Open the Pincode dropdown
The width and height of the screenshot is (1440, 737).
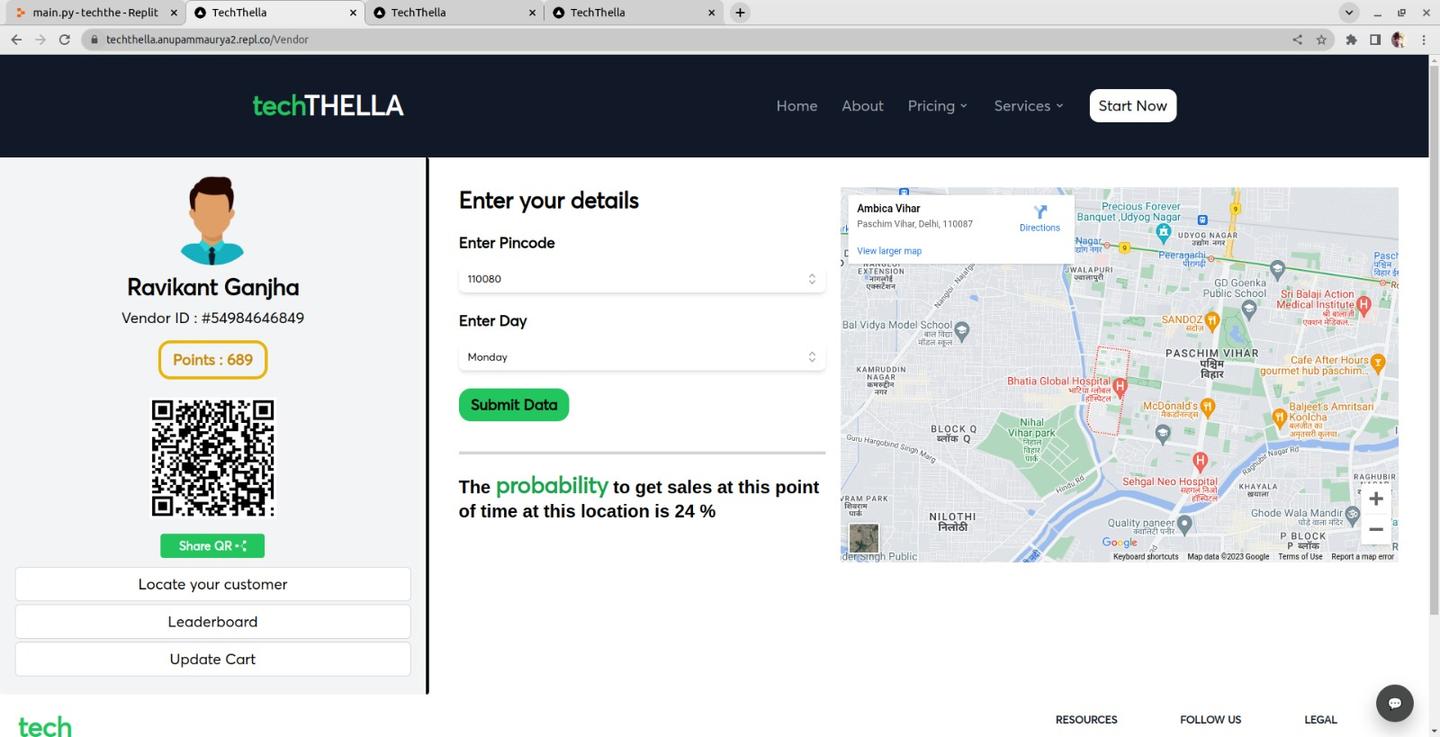click(642, 279)
